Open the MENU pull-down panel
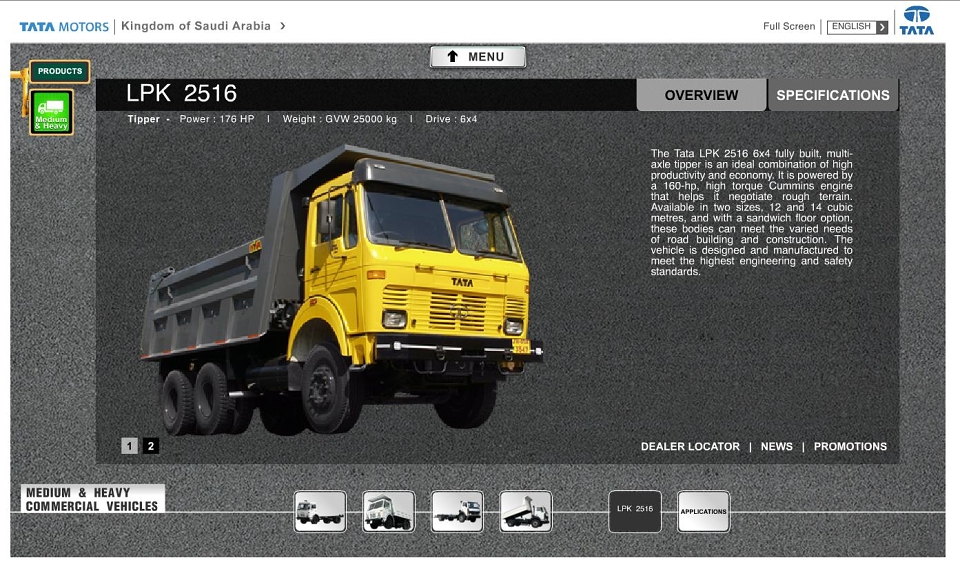 click(478, 56)
